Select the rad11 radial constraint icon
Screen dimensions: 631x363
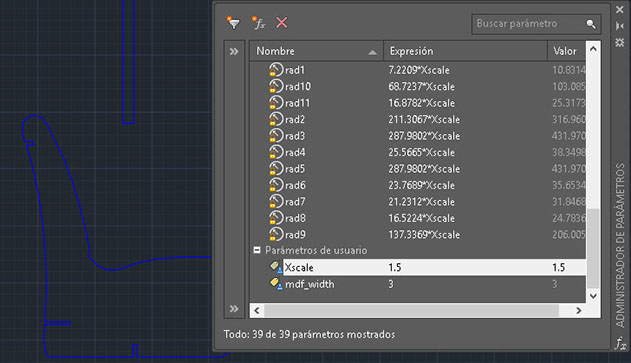[276, 103]
